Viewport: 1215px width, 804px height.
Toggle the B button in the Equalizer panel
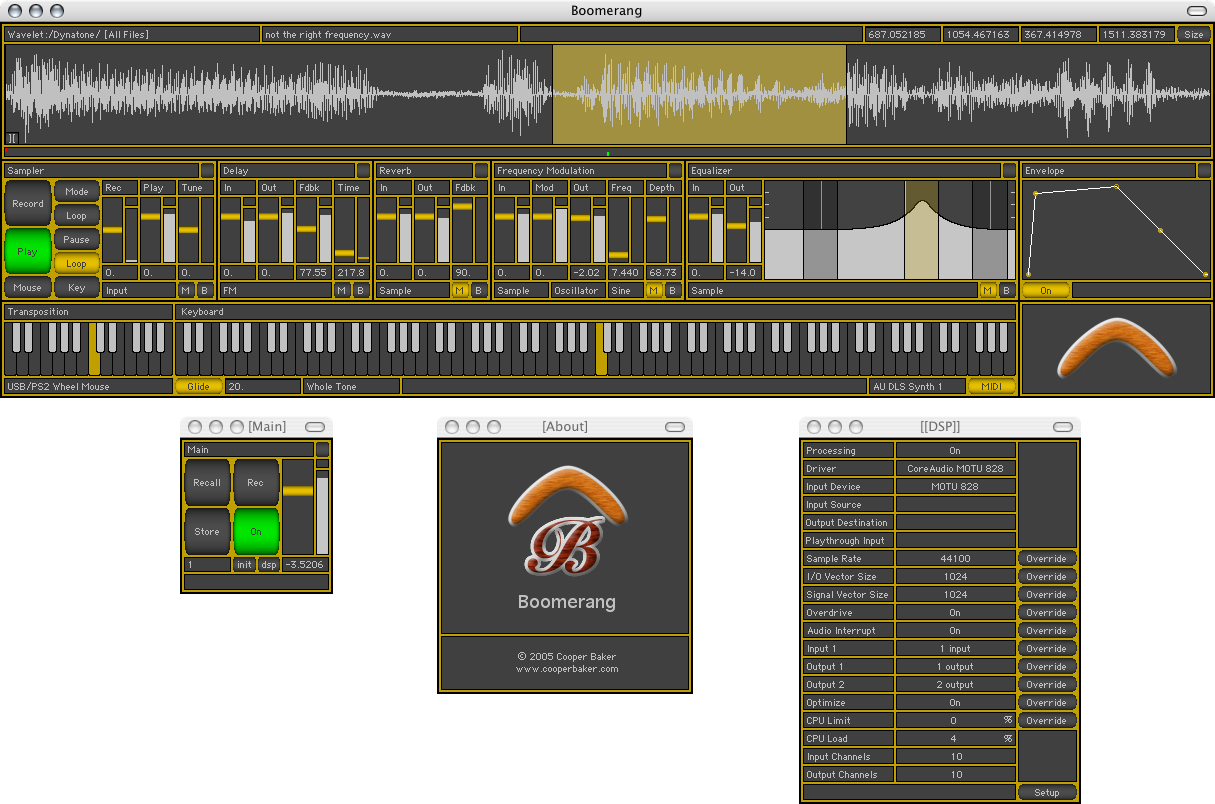point(1006,291)
